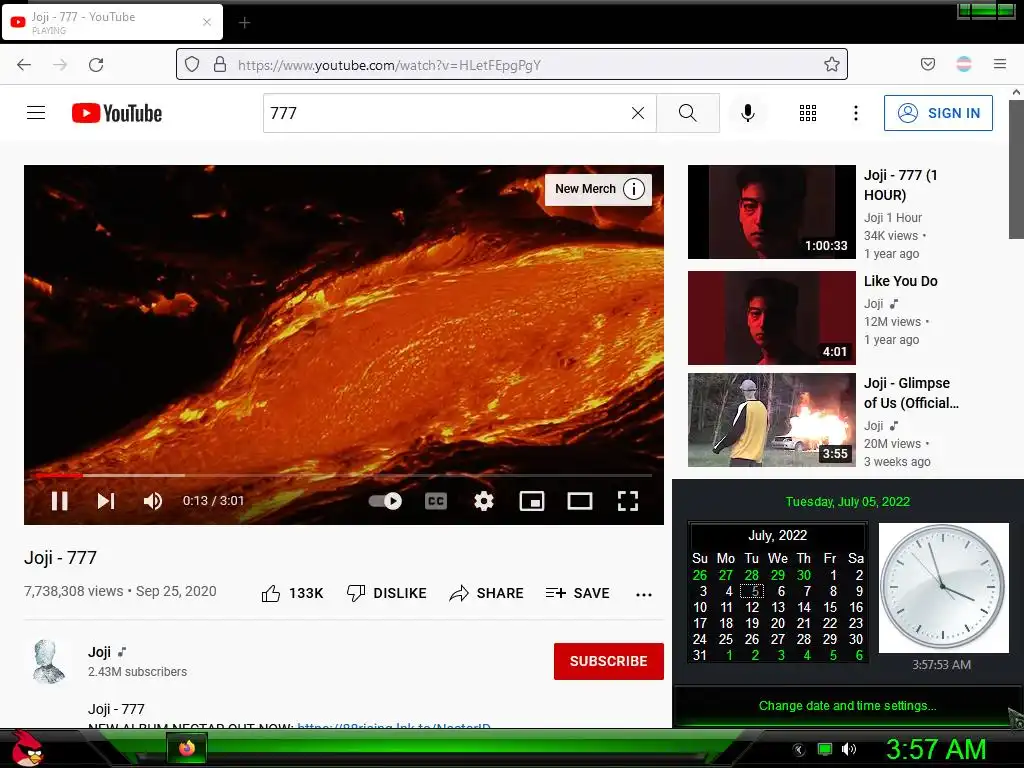This screenshot has height=768, width=1024.
Task: Select July 5 on calendar
Action: [752, 591]
